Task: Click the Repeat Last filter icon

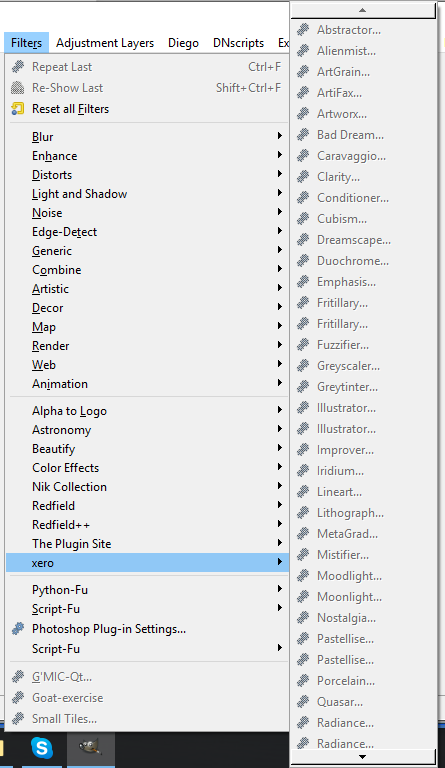Action: [18, 67]
